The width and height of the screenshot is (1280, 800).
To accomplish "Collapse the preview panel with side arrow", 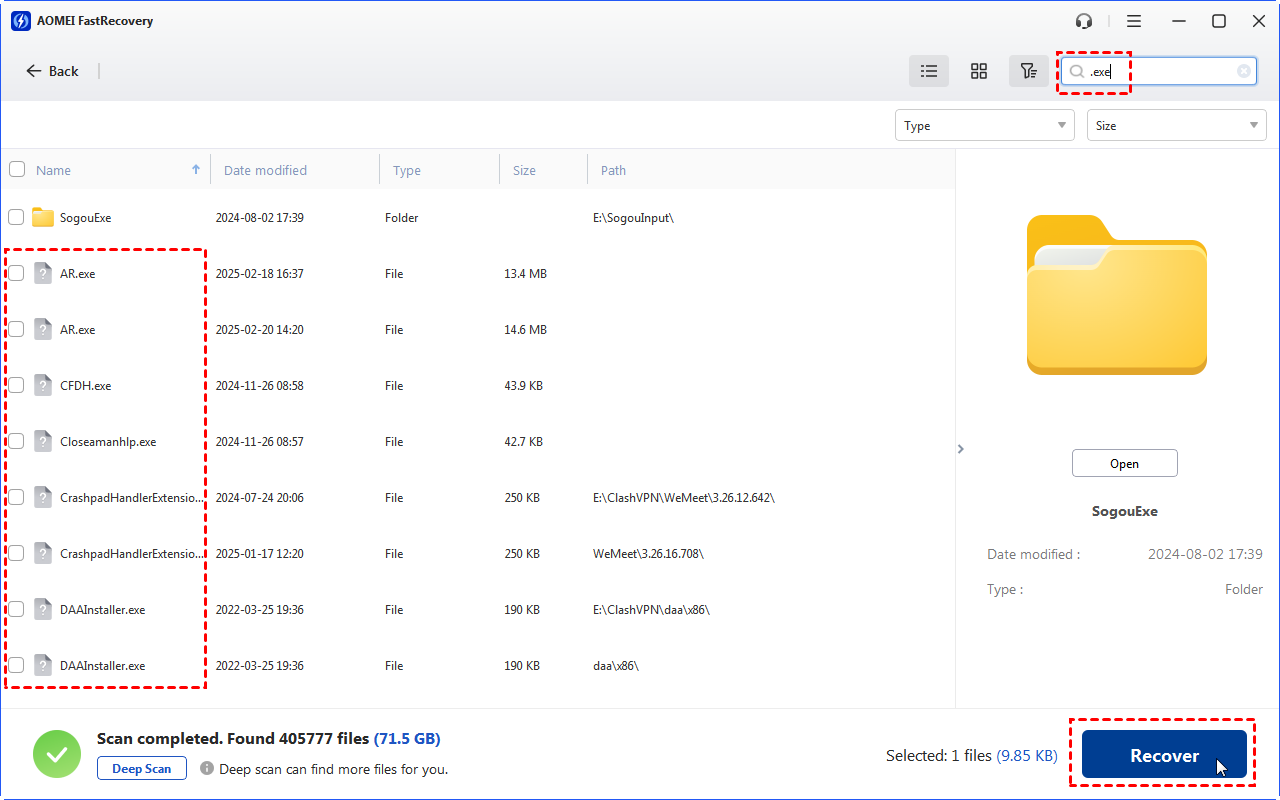I will coord(961,449).
